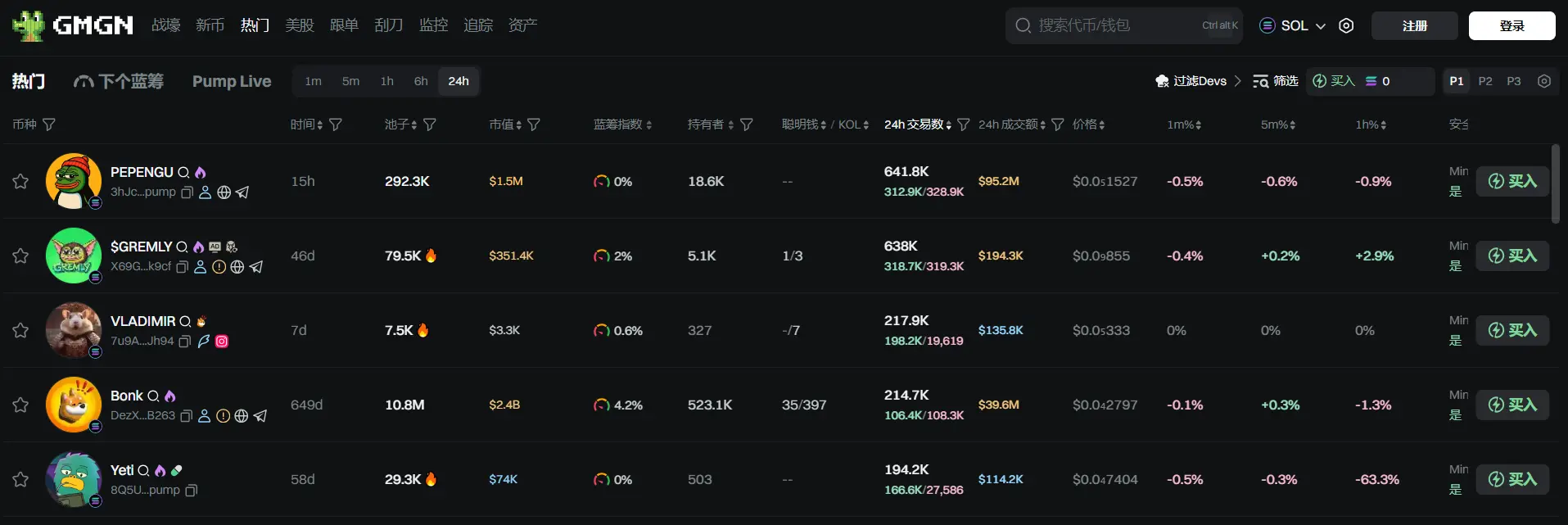
Task: Toggle favorite star for VLADIMIR
Action: point(20,331)
